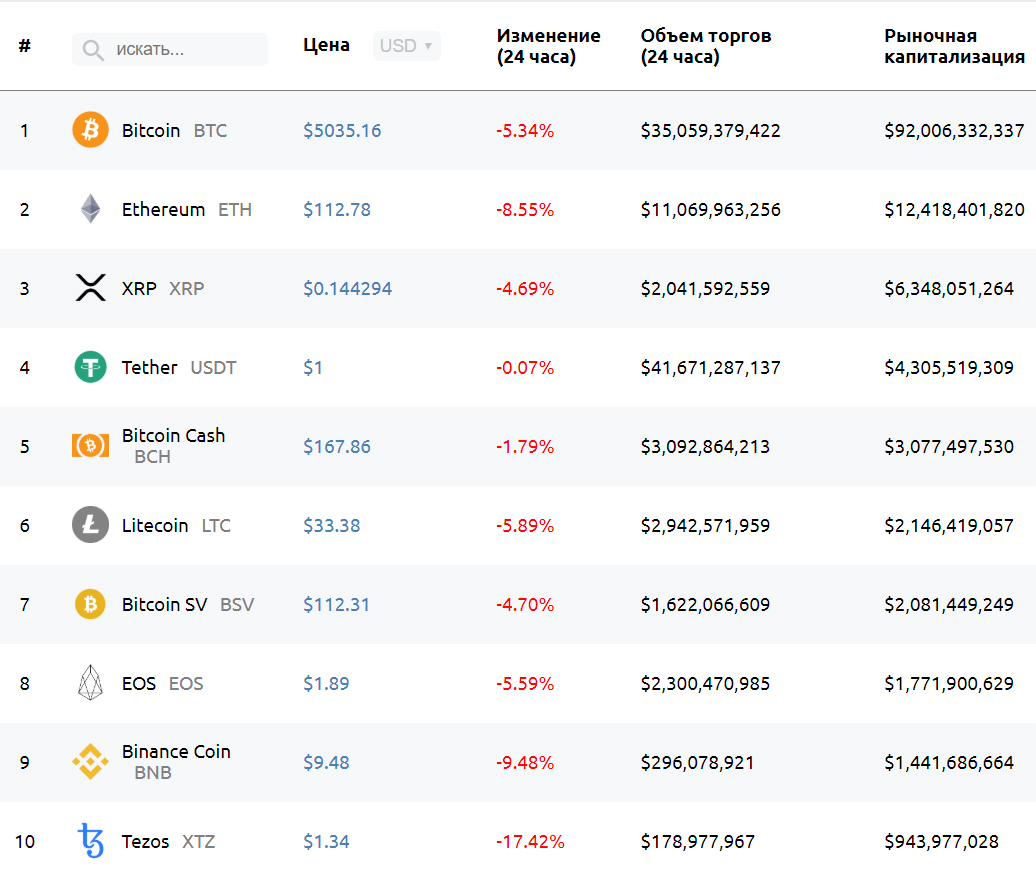This screenshot has height=873, width=1036.
Task: Click the Bitcoin Cash logo icon
Action: pyautogui.click(x=90, y=446)
